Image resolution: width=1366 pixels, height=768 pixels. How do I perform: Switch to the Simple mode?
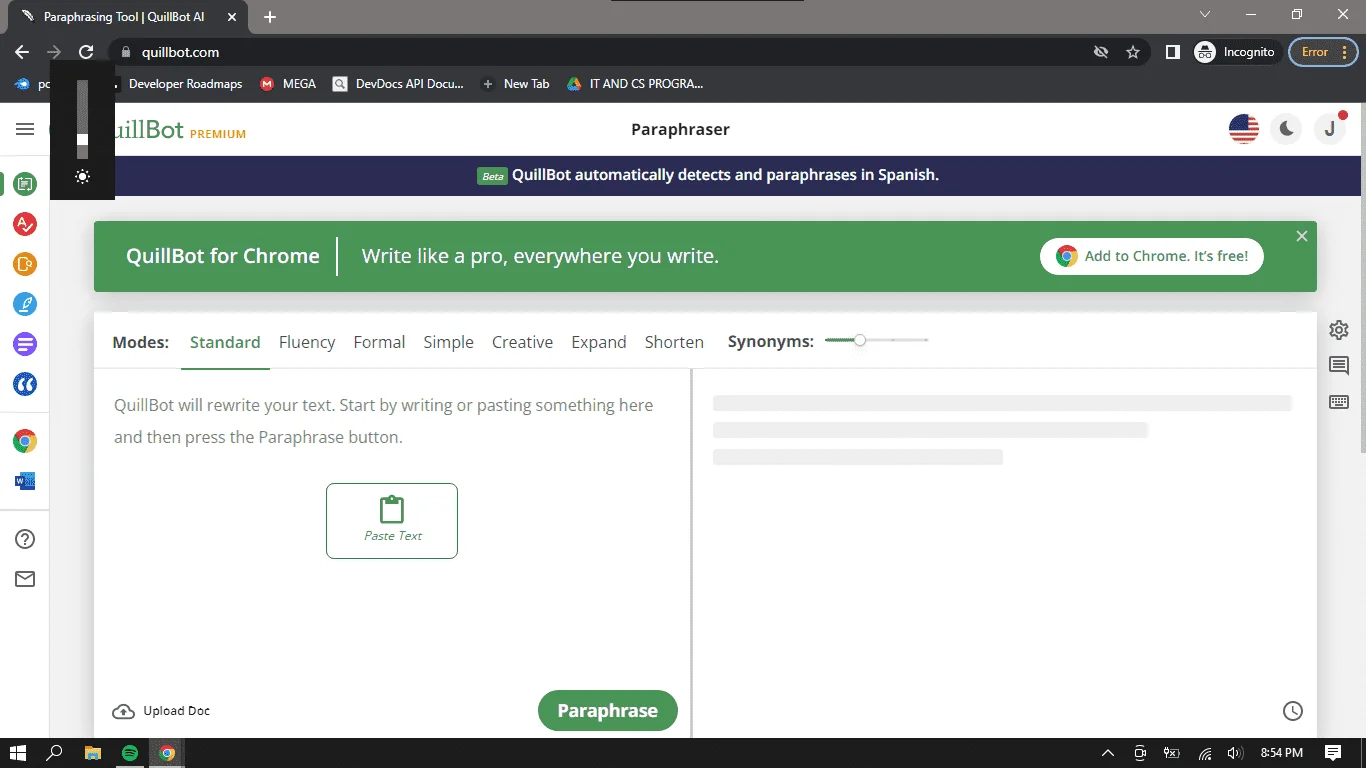[x=448, y=342]
